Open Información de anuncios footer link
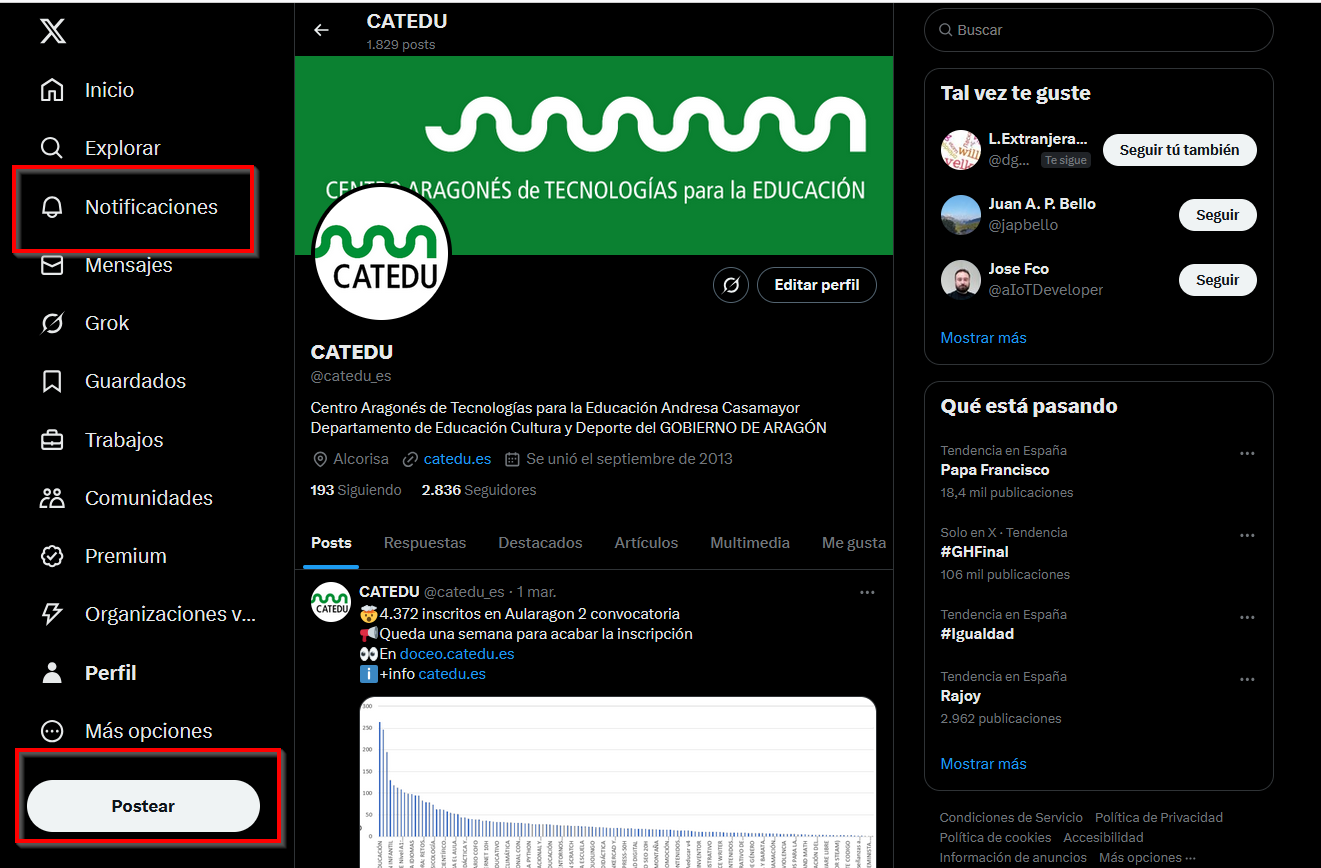1321x868 pixels. [x=1013, y=857]
